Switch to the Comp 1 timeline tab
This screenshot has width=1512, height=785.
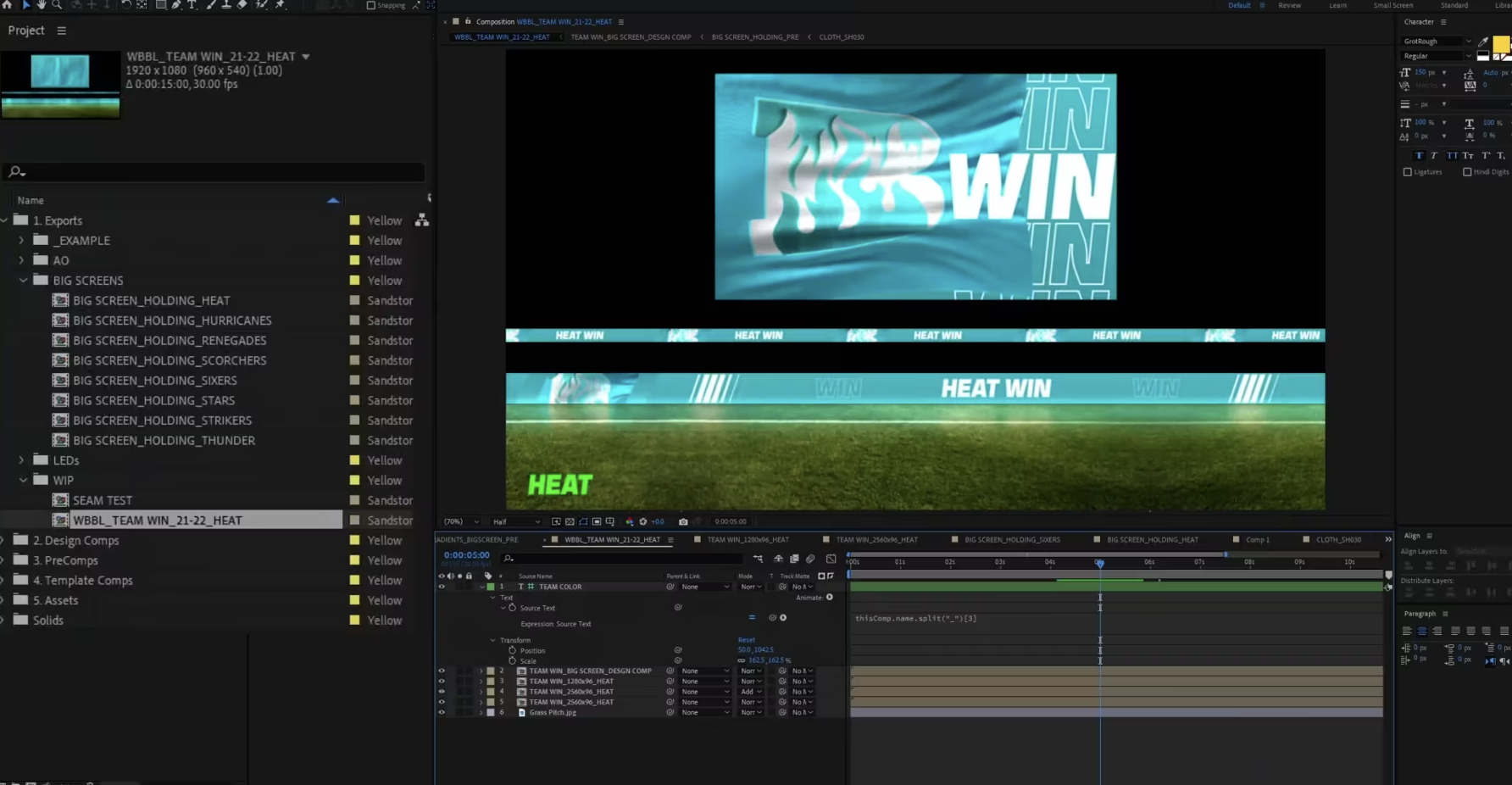tap(1257, 539)
